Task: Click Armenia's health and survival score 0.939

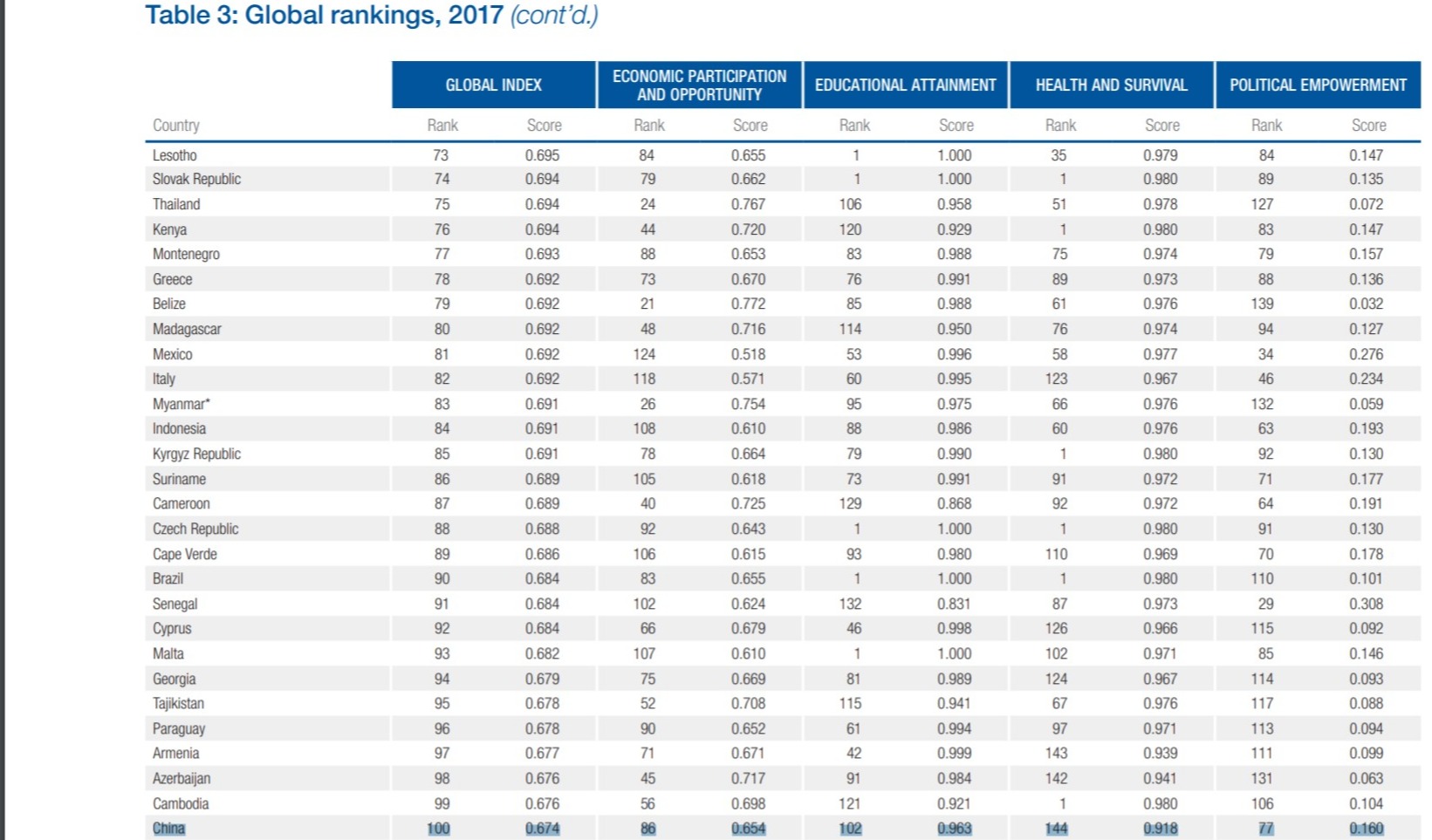Action: pos(1161,753)
